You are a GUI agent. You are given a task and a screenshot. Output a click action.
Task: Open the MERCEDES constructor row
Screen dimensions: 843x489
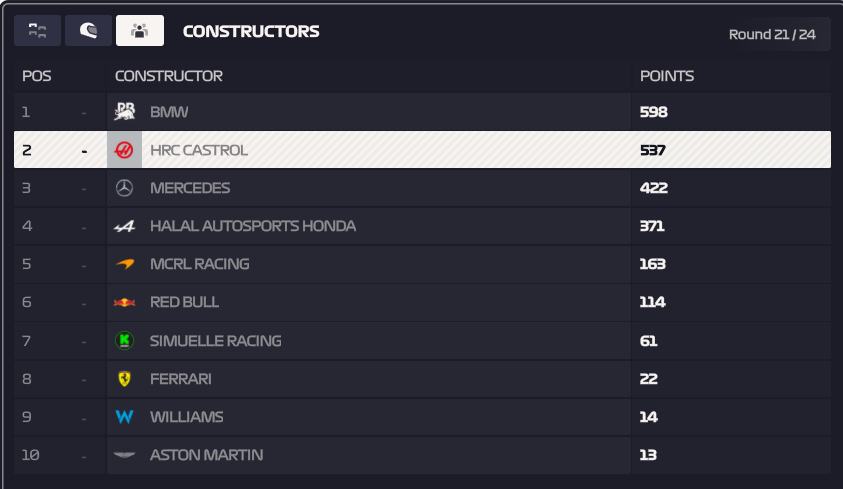pos(422,188)
